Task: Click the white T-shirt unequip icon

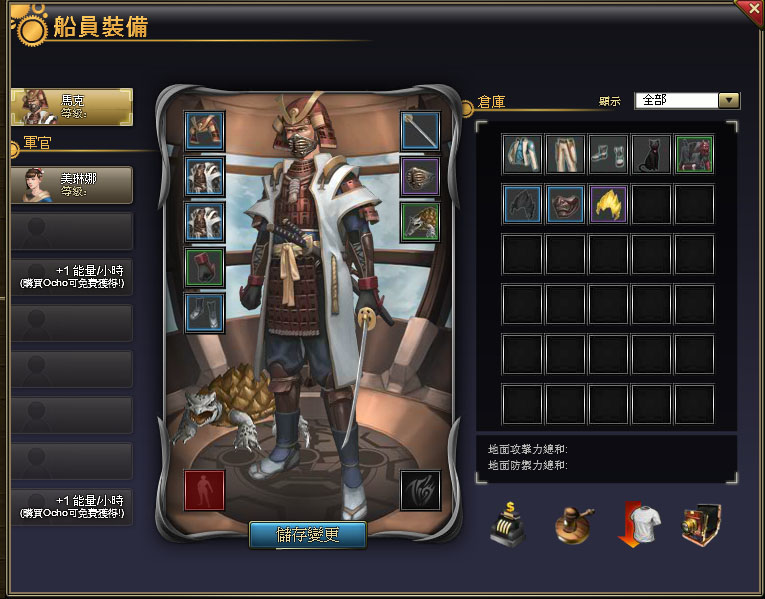Action: [639, 525]
